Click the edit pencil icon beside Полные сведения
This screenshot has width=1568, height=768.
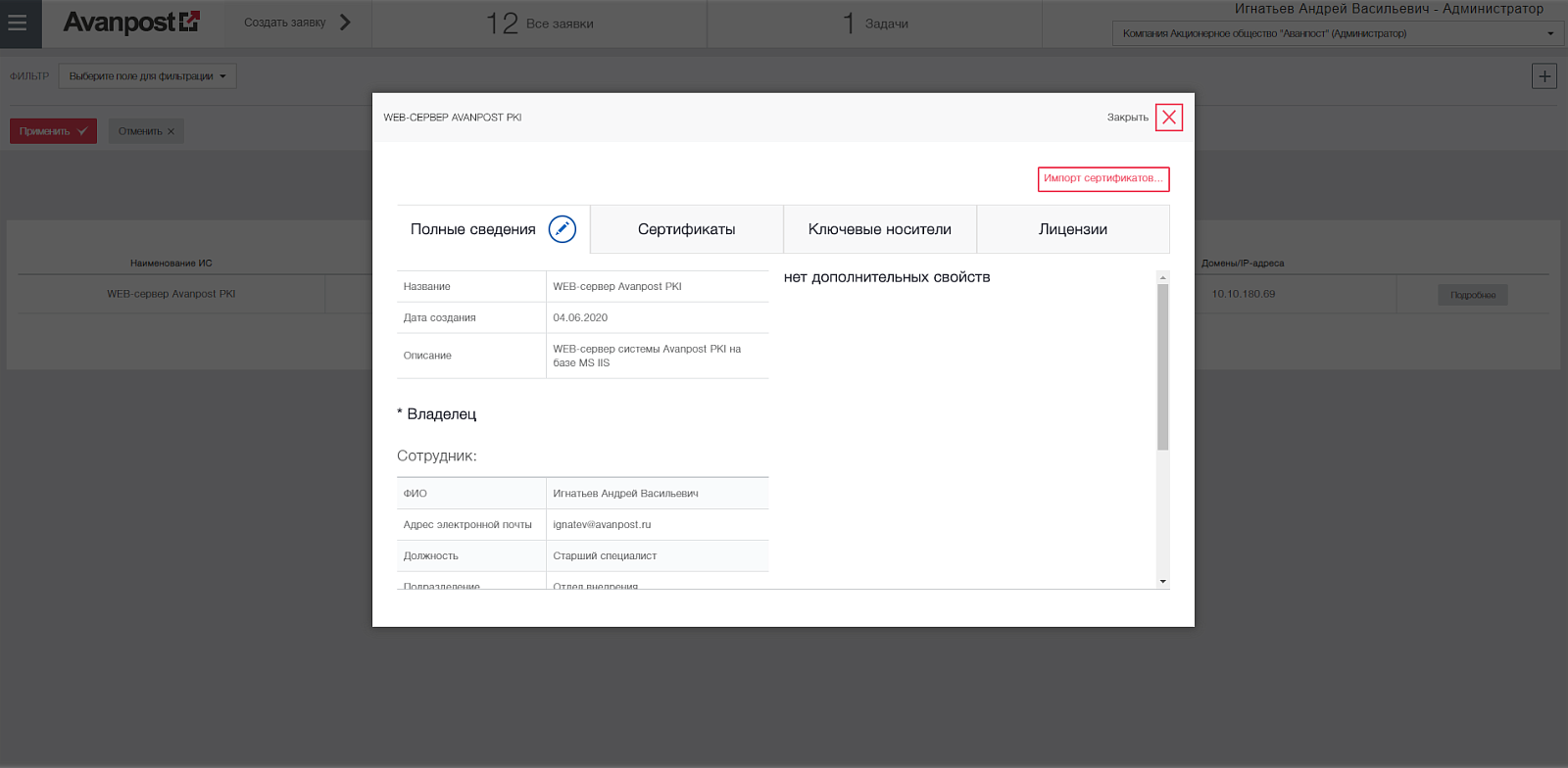[562, 229]
